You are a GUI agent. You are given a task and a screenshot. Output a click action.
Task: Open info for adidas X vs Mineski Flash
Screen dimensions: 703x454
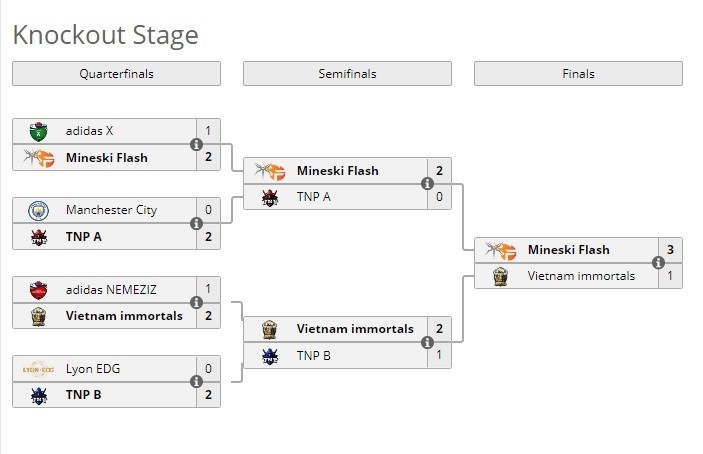click(x=196, y=144)
